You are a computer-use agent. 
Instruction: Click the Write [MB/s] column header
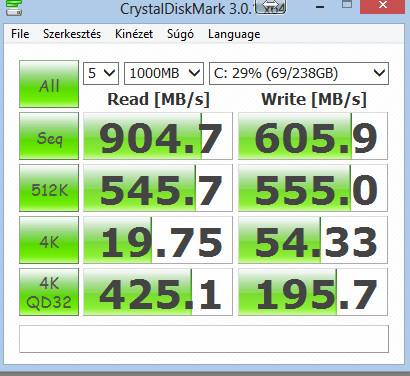click(314, 99)
